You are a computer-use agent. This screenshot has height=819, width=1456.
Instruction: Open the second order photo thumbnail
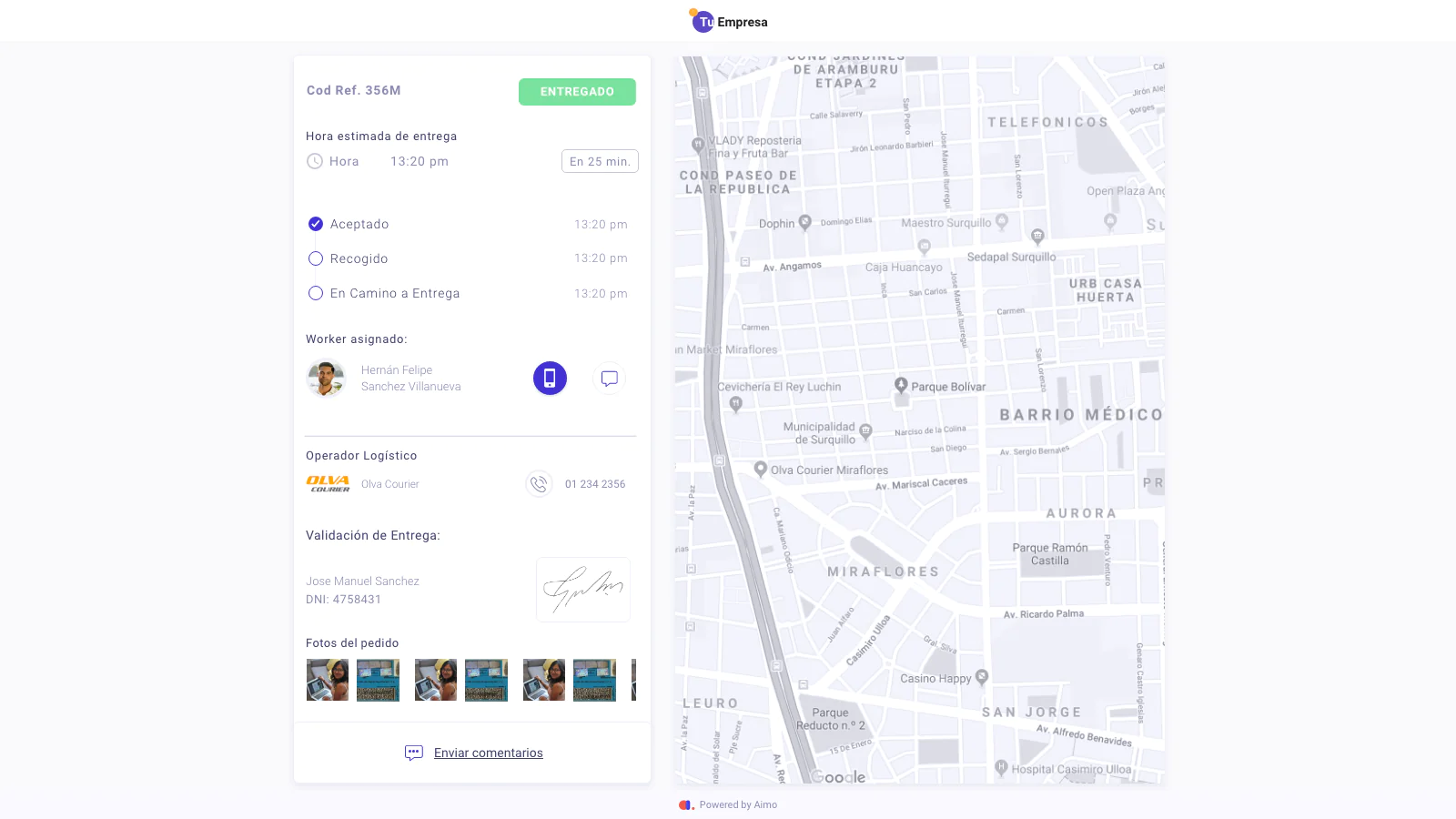378,680
